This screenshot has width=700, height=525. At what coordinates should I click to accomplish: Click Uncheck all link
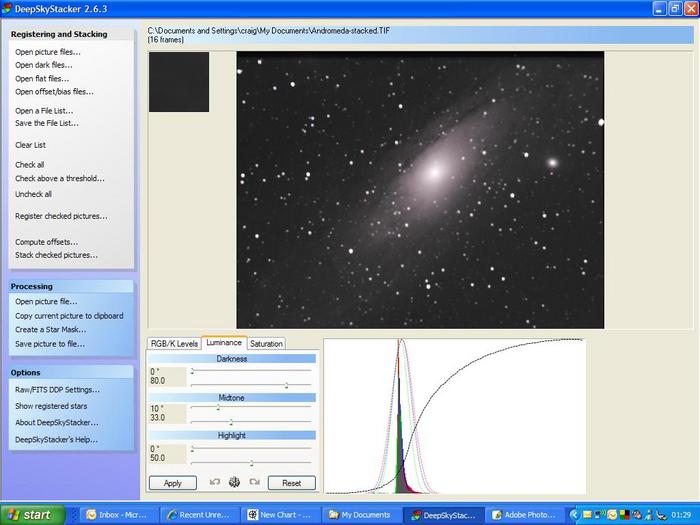(x=33, y=194)
